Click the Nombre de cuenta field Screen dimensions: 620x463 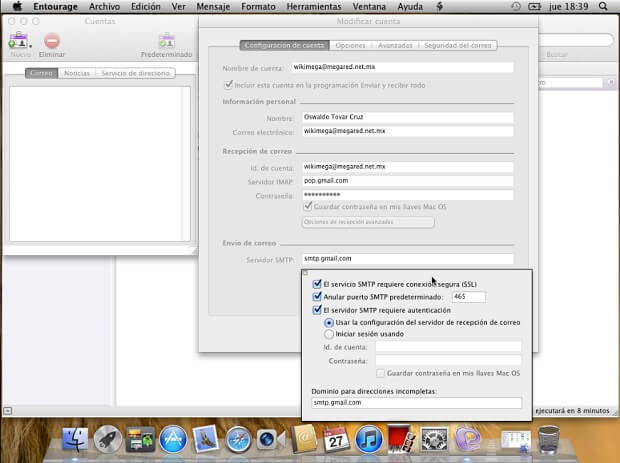pos(403,67)
